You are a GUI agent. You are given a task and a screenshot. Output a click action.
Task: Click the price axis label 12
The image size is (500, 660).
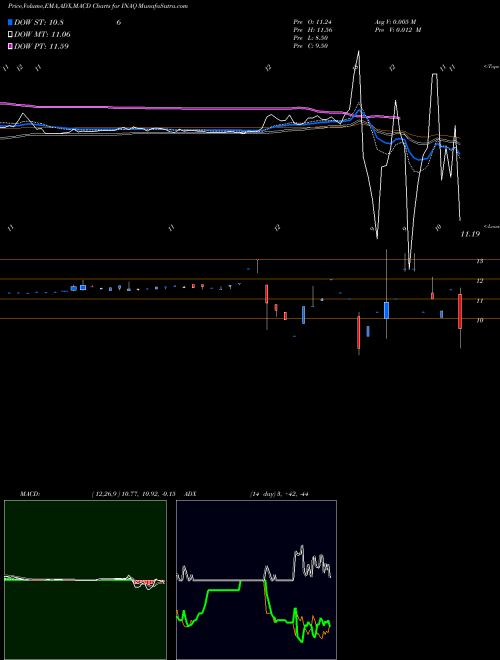(x=479, y=281)
